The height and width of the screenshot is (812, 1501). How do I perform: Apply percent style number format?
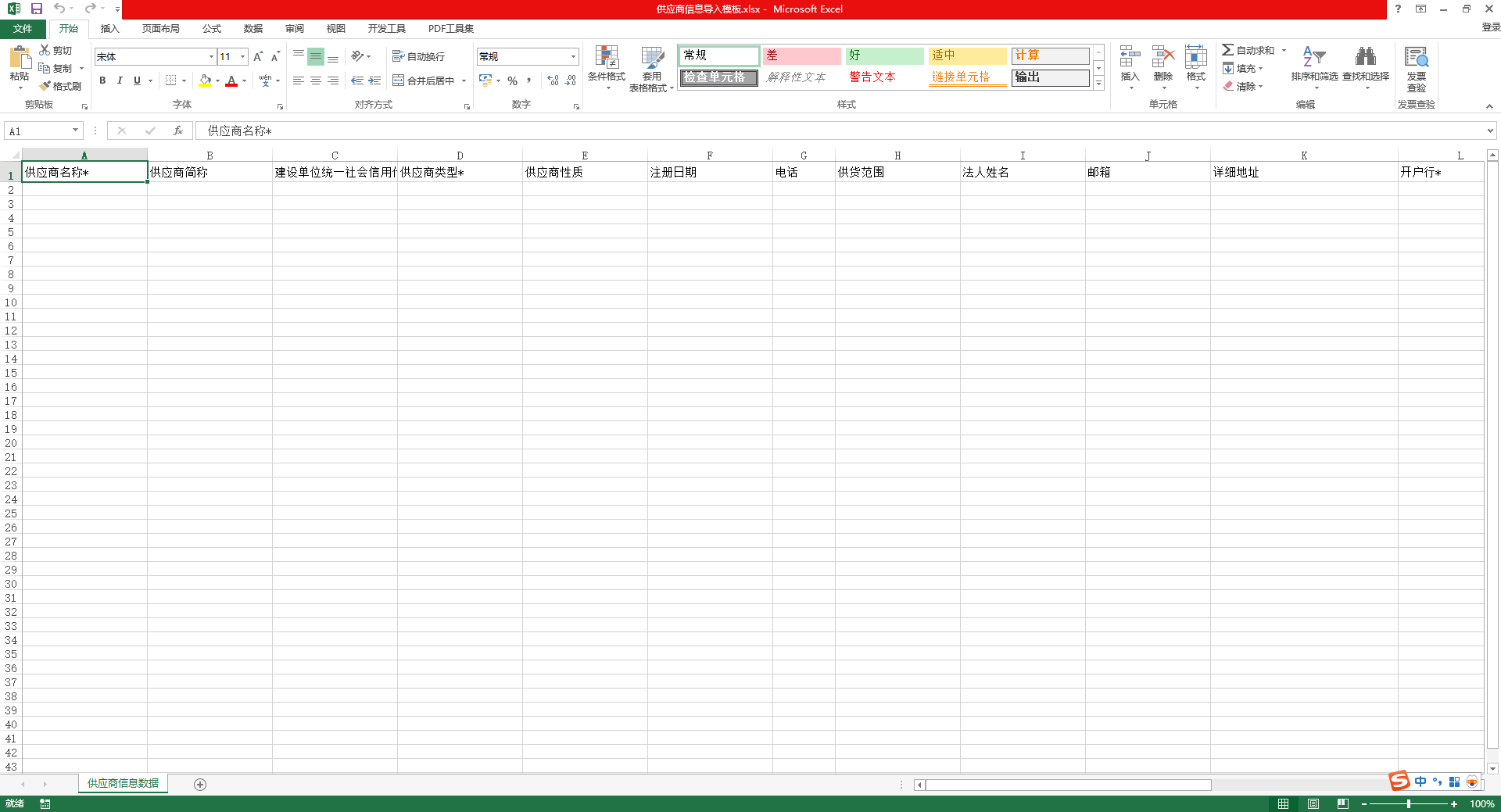pyautogui.click(x=512, y=80)
